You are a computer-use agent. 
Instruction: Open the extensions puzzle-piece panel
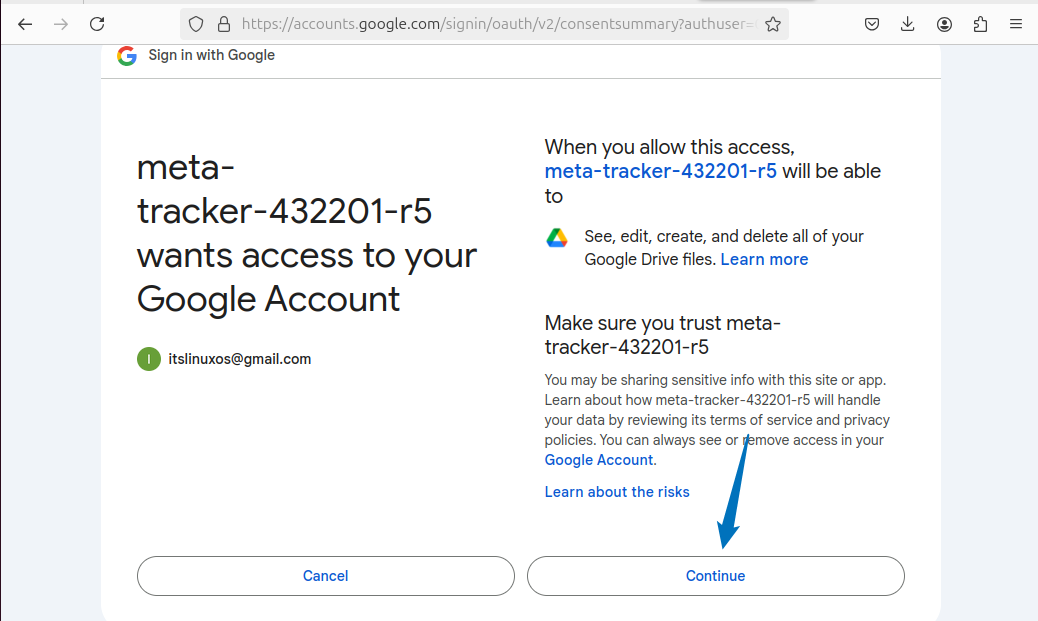click(980, 24)
